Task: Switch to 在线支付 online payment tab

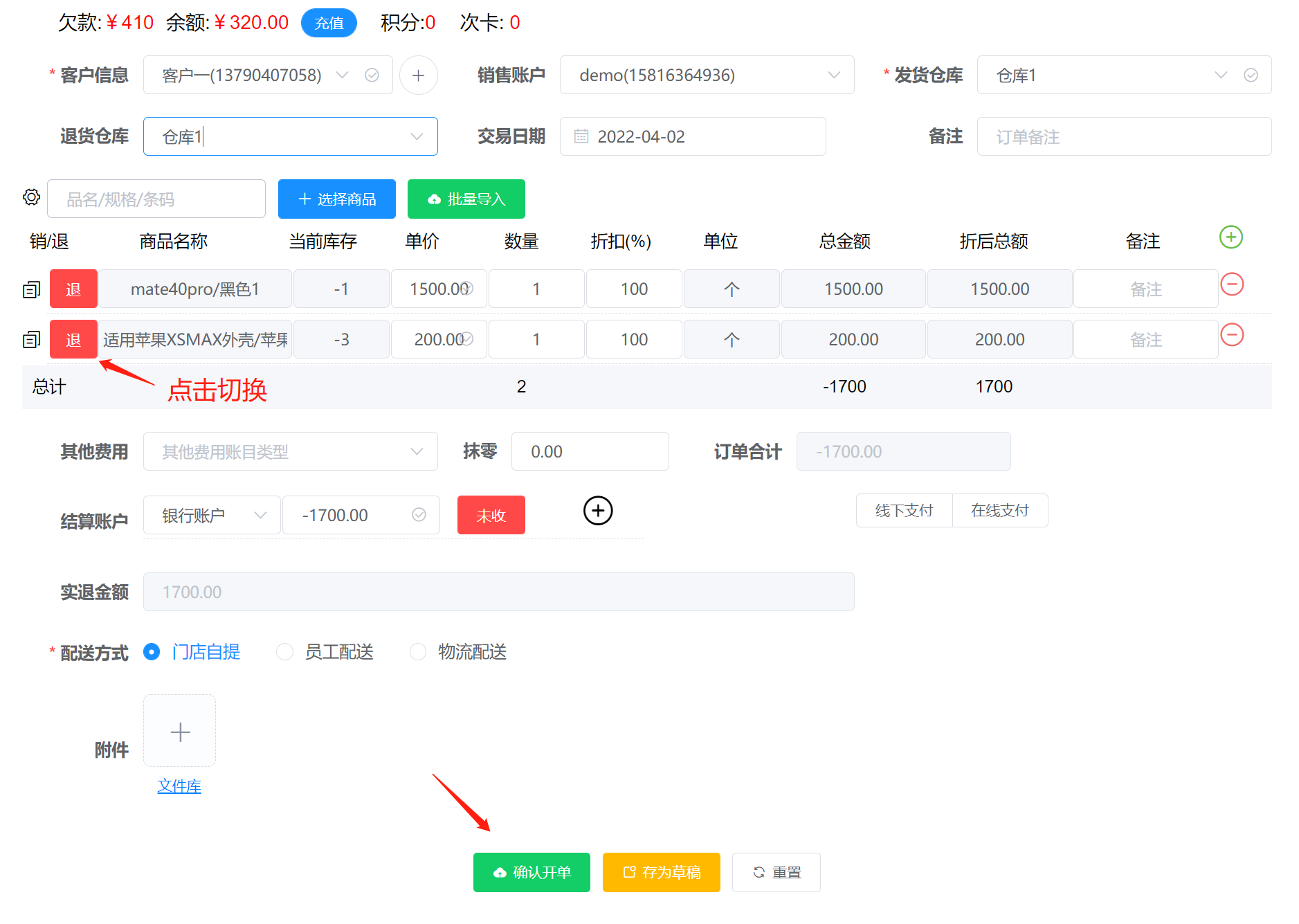Action: (x=1000, y=510)
